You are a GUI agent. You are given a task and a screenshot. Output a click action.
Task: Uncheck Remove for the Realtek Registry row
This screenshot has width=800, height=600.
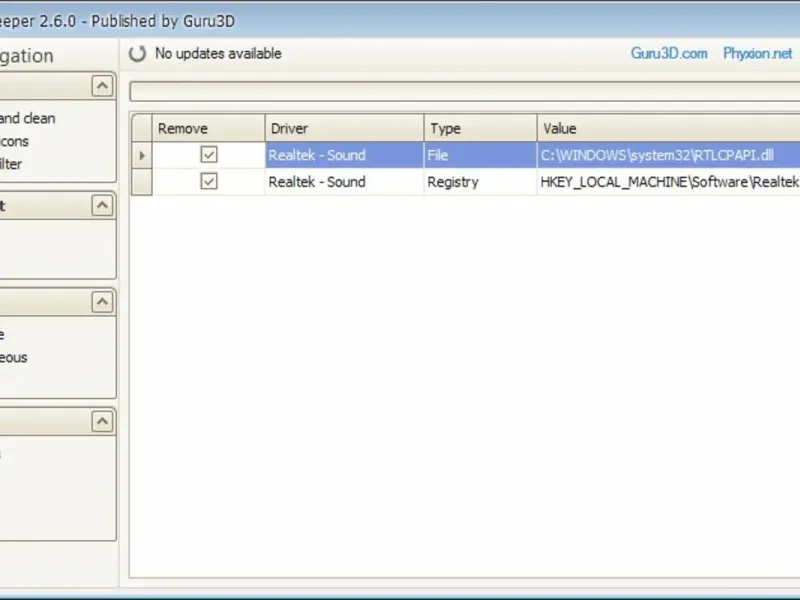209,181
